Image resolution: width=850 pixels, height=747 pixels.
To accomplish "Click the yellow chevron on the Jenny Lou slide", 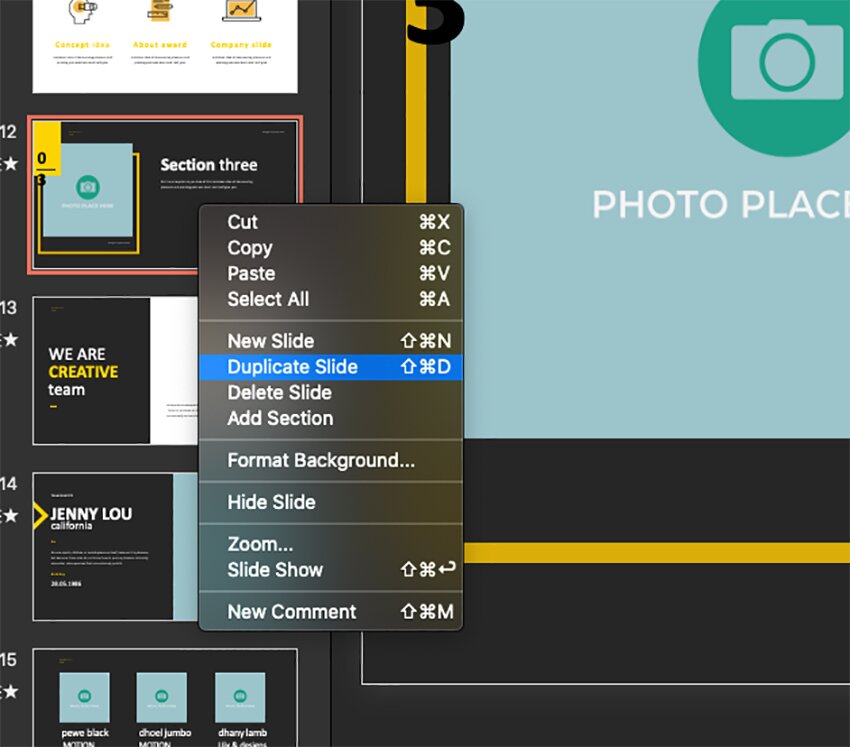I will 40,516.
